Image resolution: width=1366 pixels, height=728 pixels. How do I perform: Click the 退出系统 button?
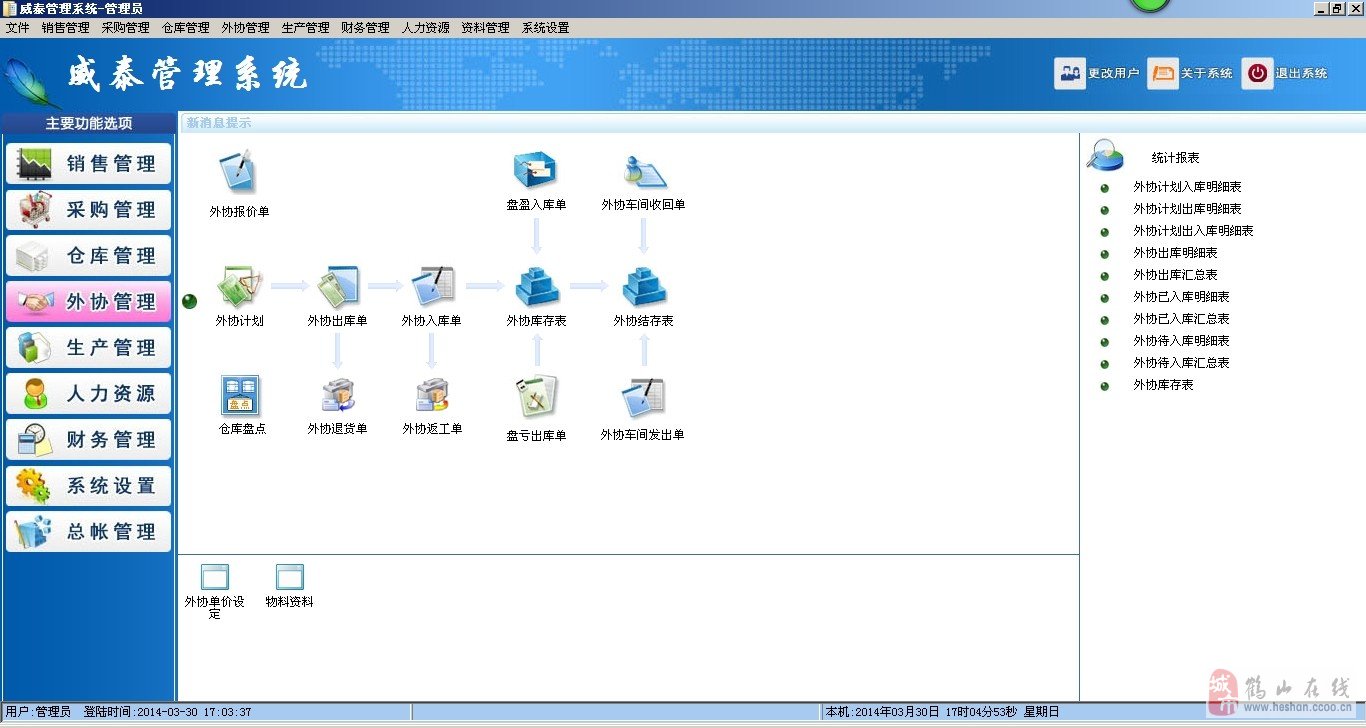(1286, 73)
